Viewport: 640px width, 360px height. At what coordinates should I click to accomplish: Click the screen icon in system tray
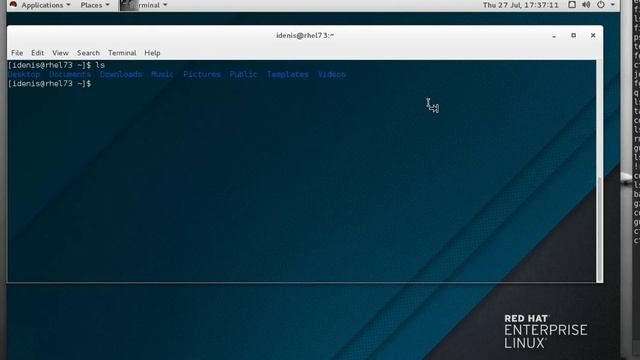pos(572,5)
